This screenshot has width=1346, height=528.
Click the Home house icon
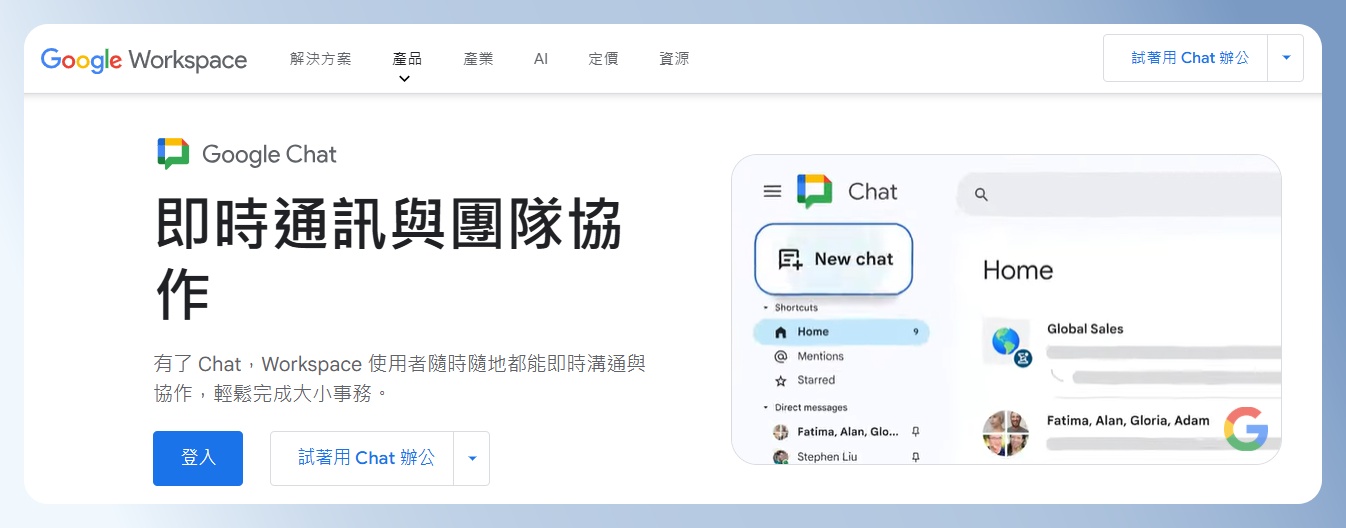[781, 332]
